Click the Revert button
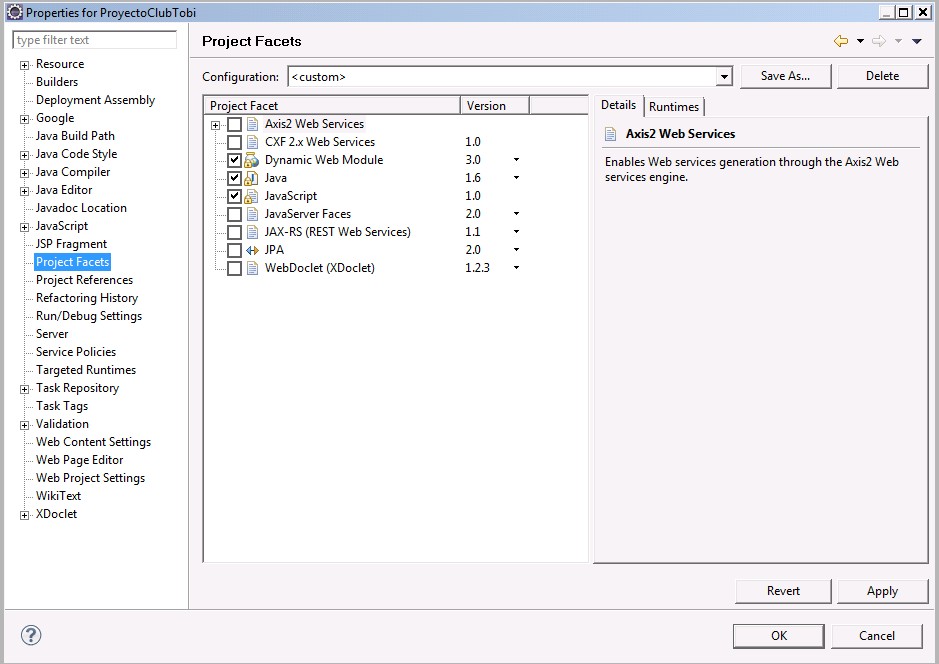 coord(783,591)
